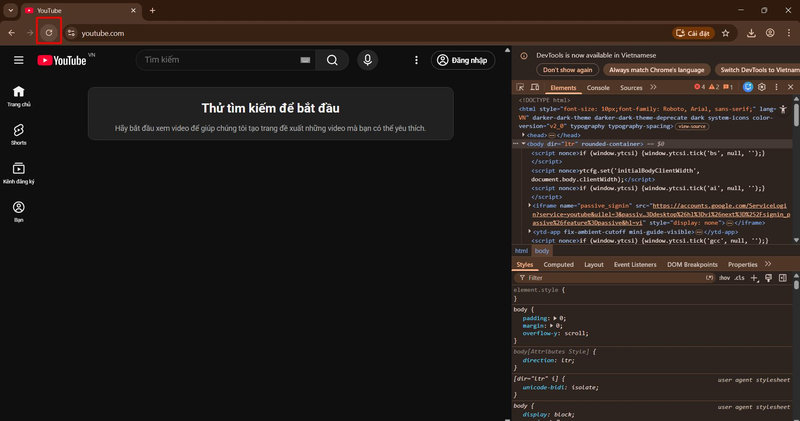Toggle the computed styles sidebar icon
800x421 pixels.
point(783,278)
